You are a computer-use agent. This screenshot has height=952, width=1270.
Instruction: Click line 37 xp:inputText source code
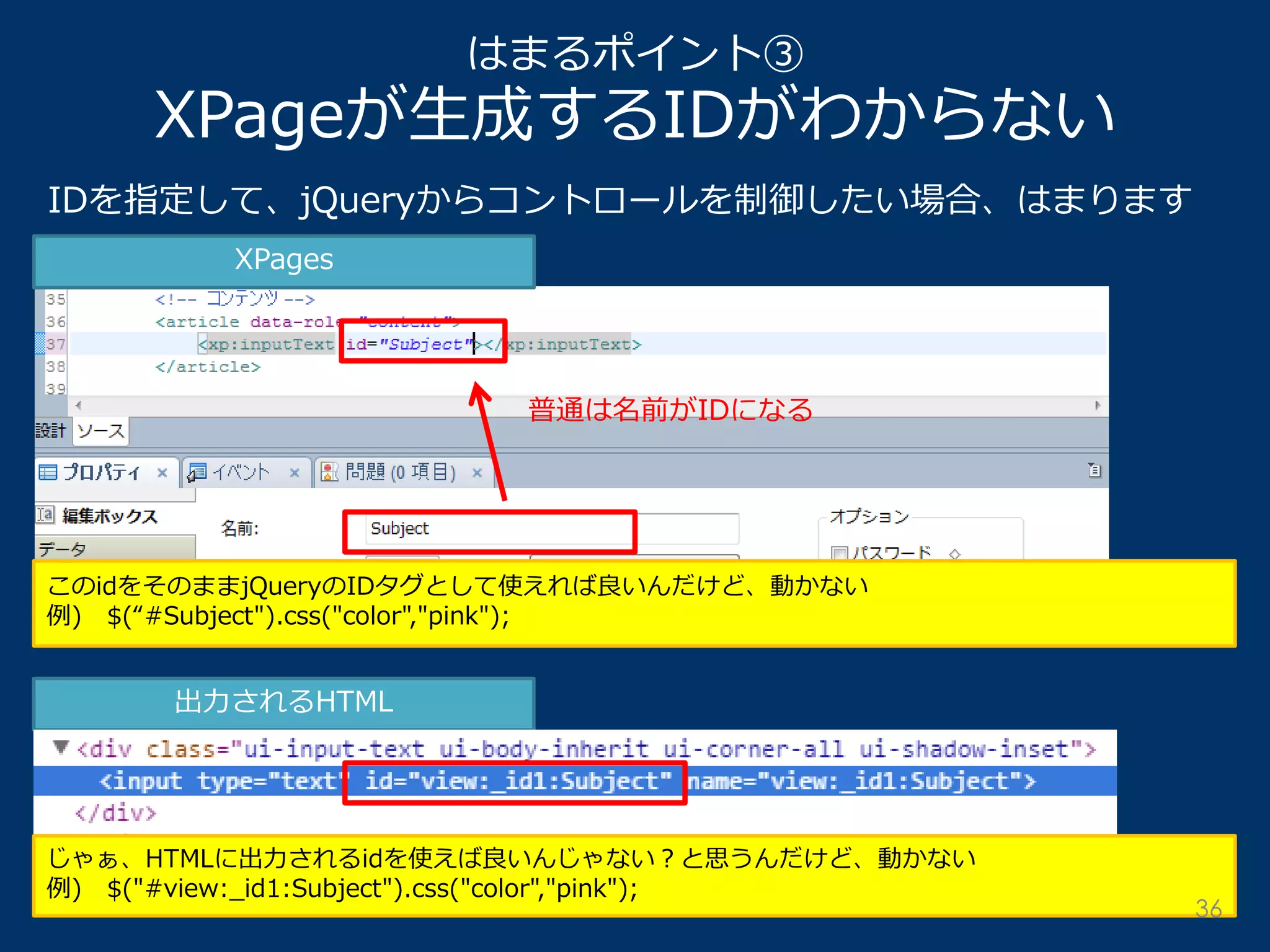(420, 344)
